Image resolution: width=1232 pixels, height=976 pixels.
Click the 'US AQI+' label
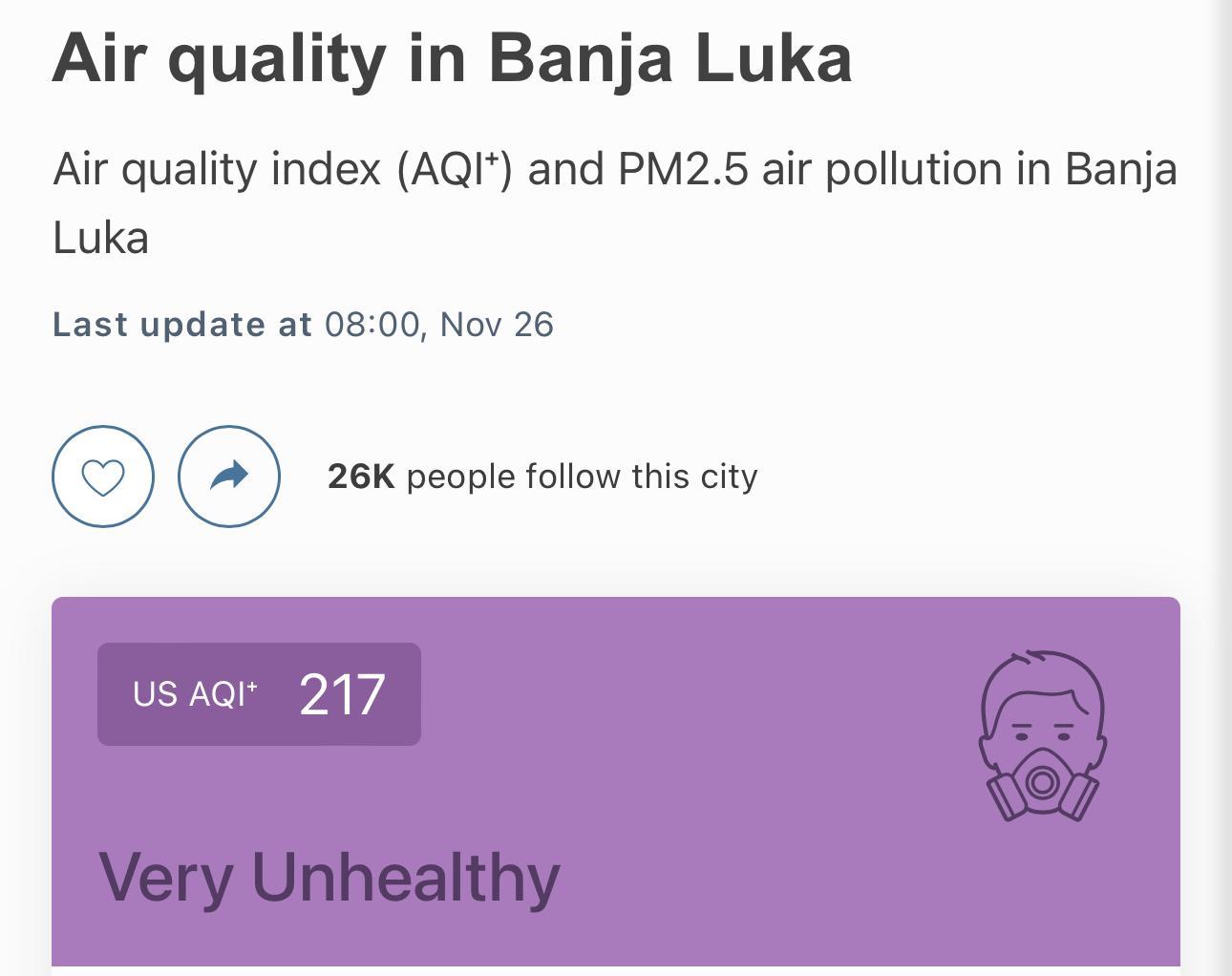[x=196, y=694]
